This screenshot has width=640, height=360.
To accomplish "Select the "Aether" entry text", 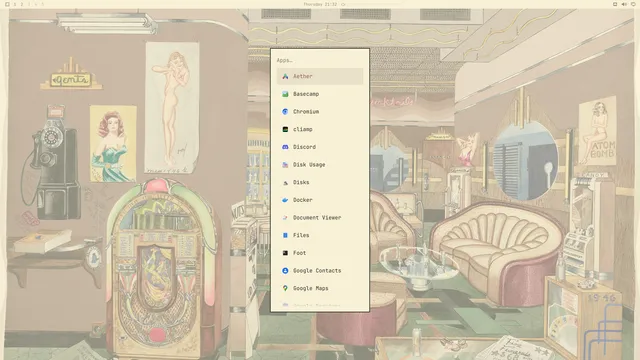I will tap(303, 76).
